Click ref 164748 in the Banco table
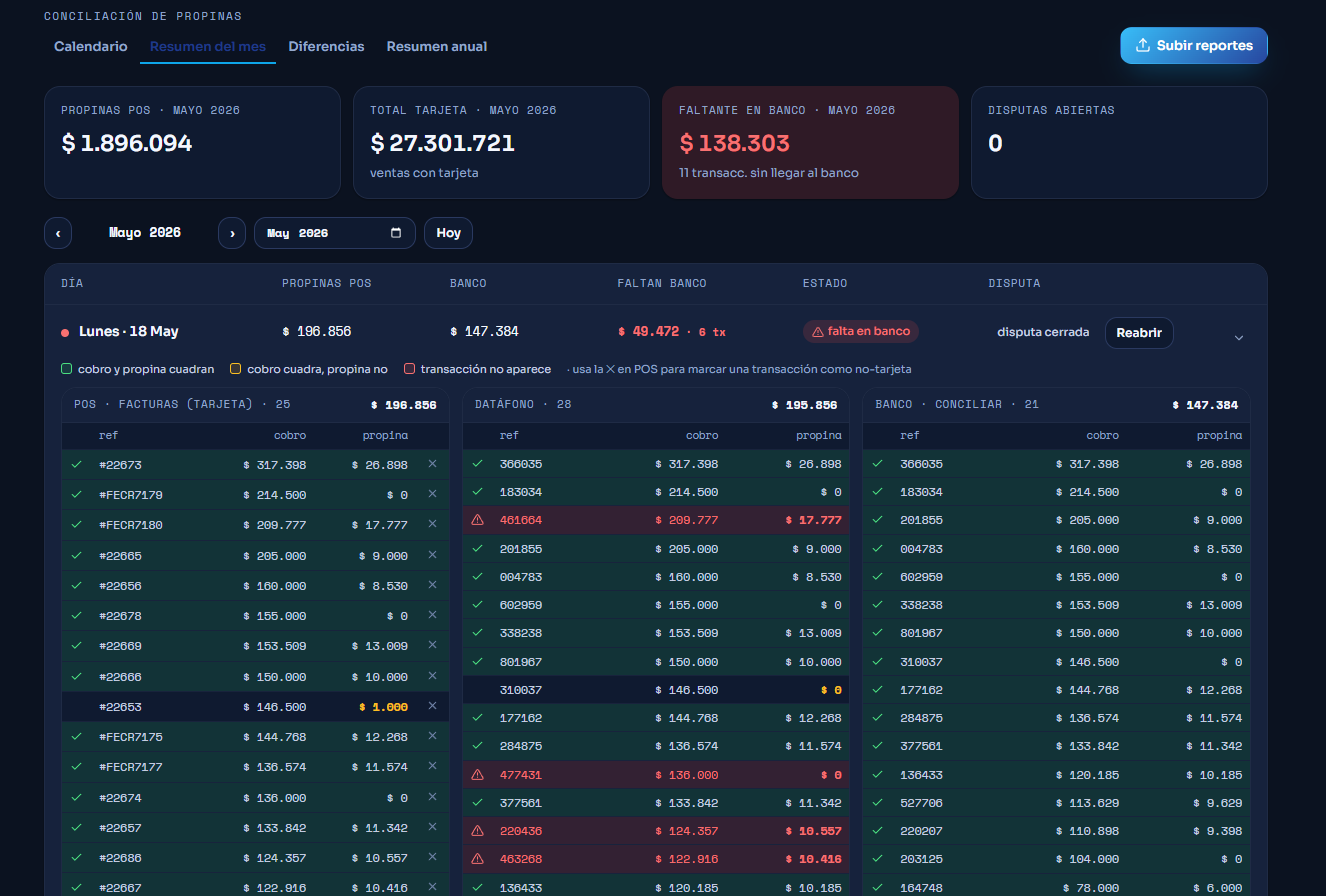This screenshot has height=896, width=1326. click(x=921, y=887)
